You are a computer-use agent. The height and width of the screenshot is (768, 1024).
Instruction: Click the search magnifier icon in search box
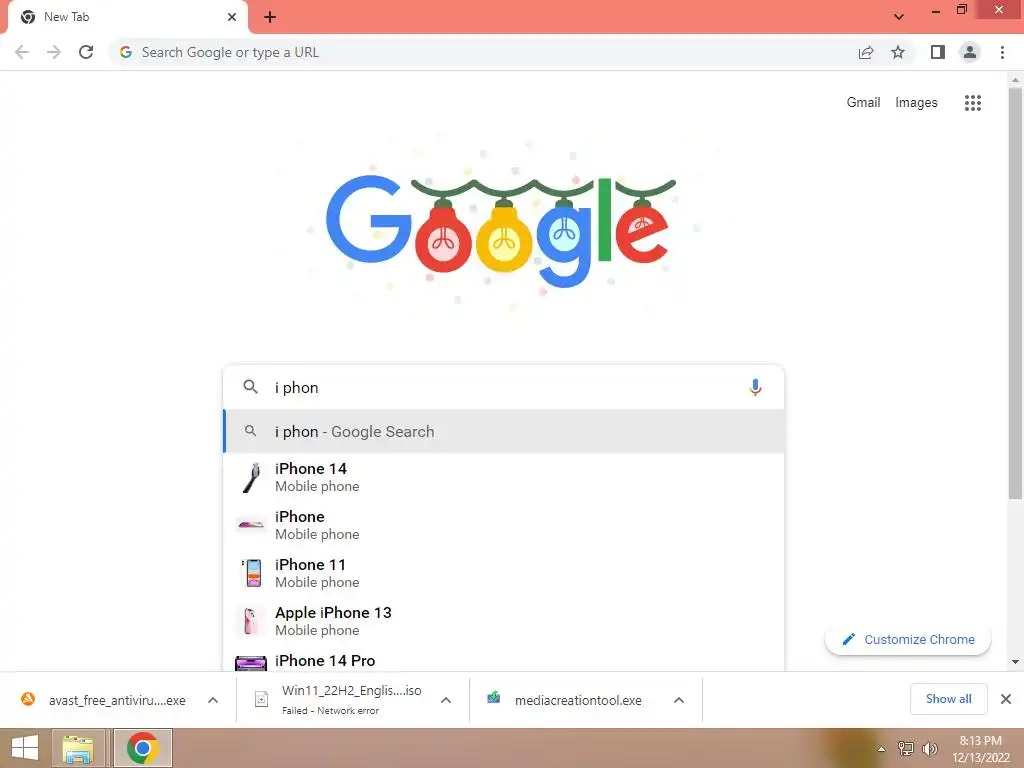point(250,387)
